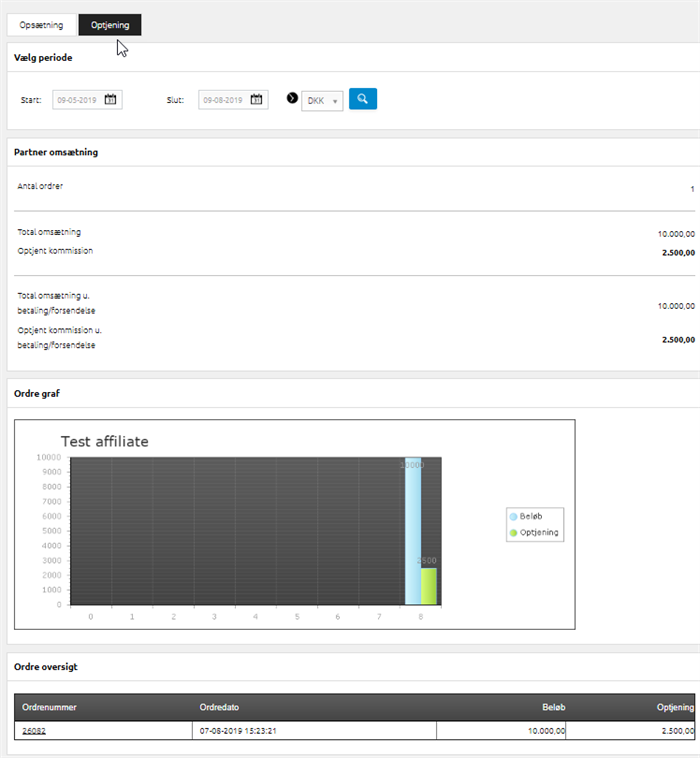Click the Optjening column header in table
The height and width of the screenshot is (758, 700).
pos(674,707)
